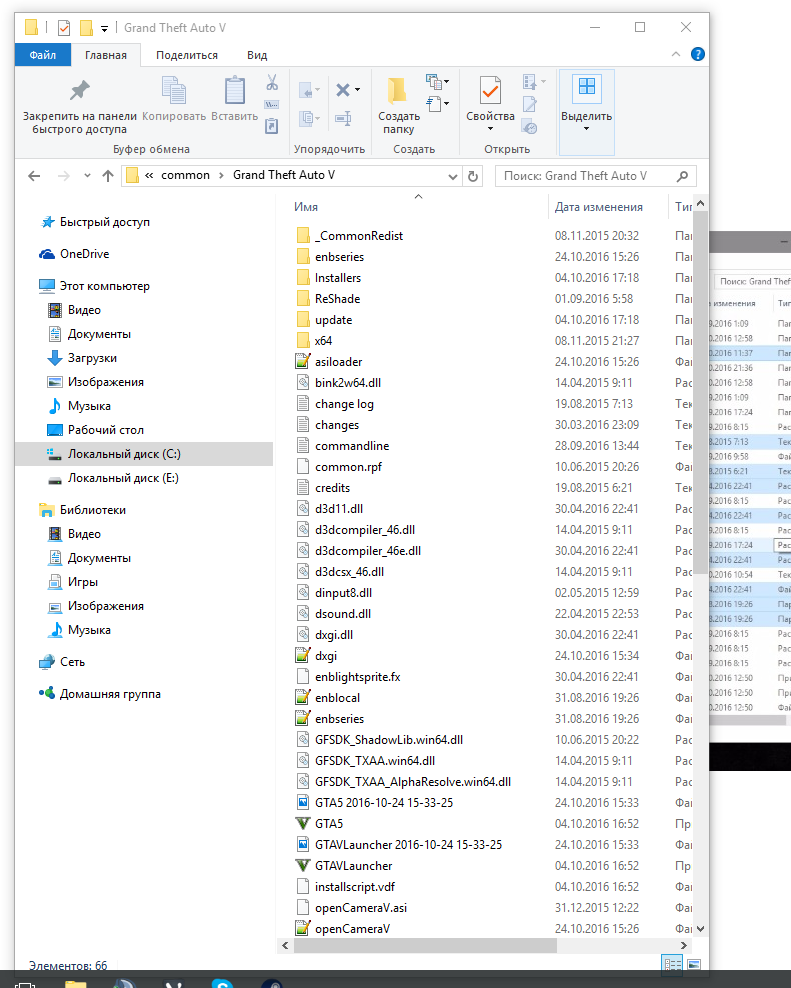
Task: Open OneDrive in navigation pane
Action: (84, 254)
